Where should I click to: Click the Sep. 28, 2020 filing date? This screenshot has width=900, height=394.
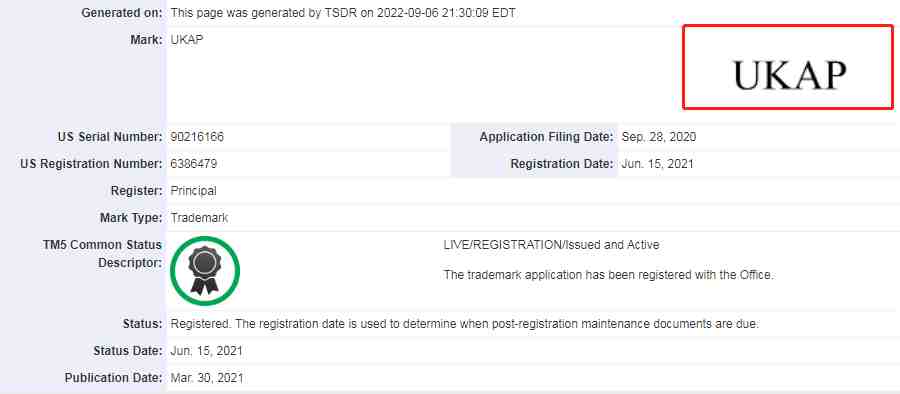pos(659,137)
